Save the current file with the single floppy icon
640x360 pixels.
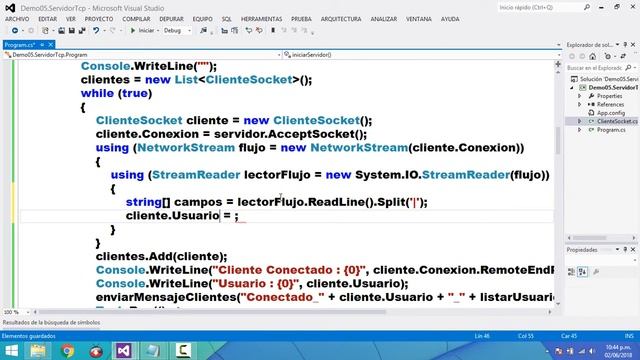(71, 31)
